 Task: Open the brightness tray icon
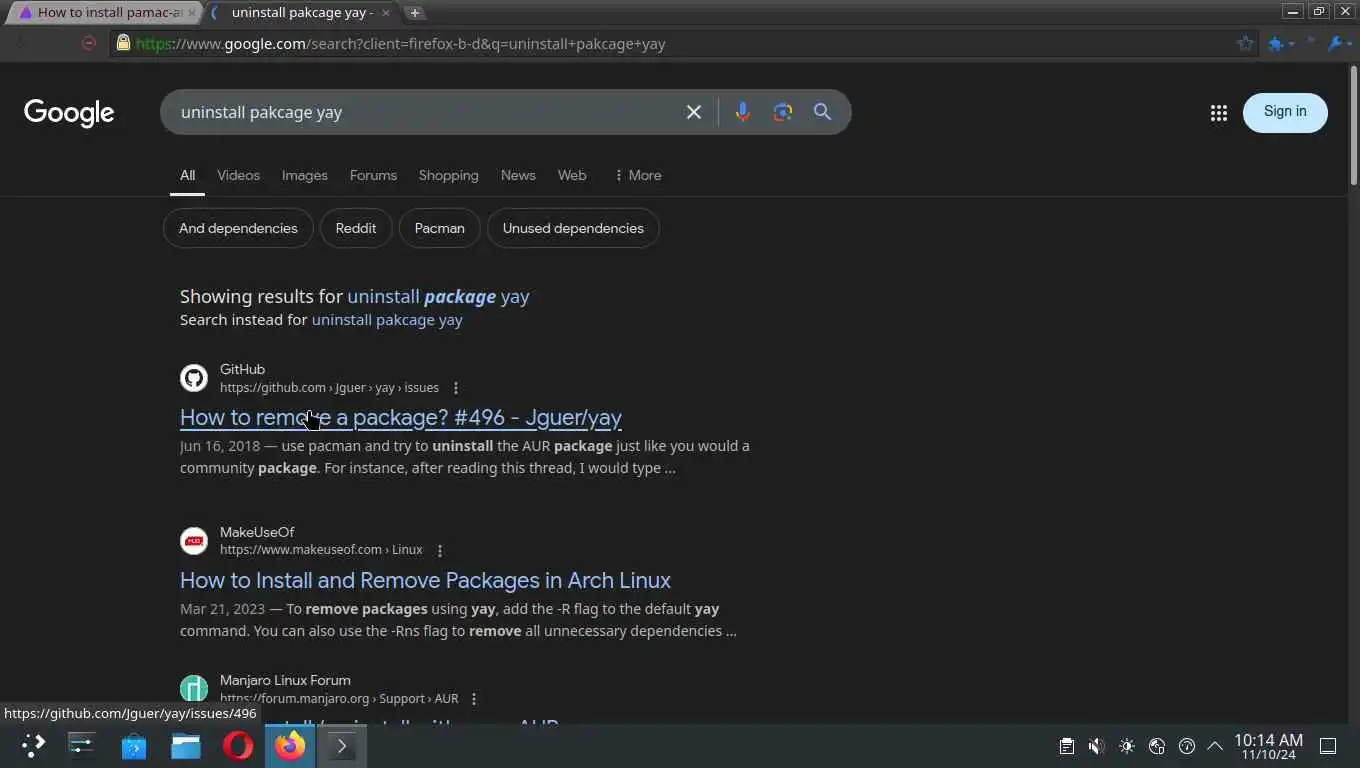1127,746
